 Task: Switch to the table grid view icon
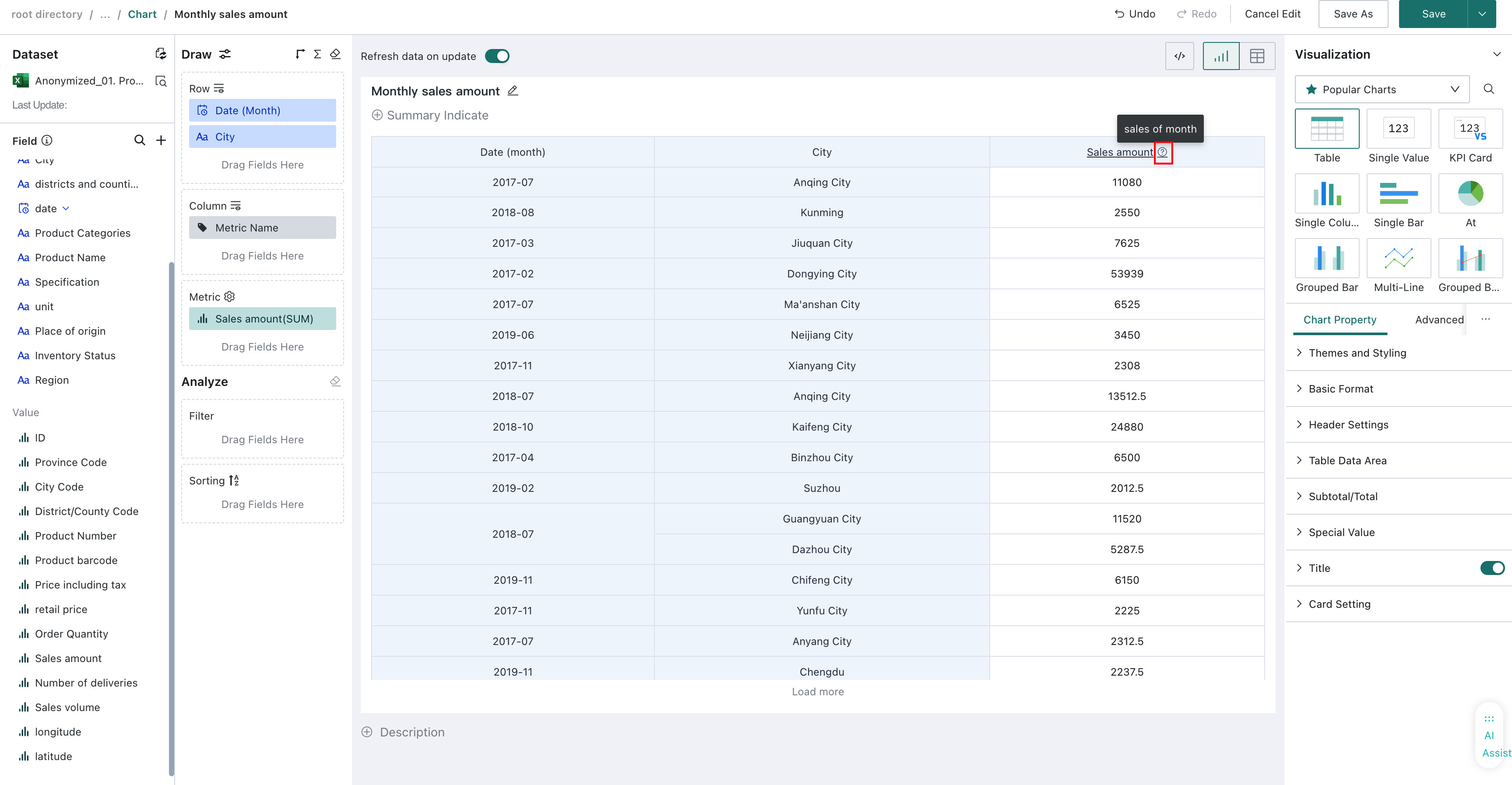pos(1257,56)
